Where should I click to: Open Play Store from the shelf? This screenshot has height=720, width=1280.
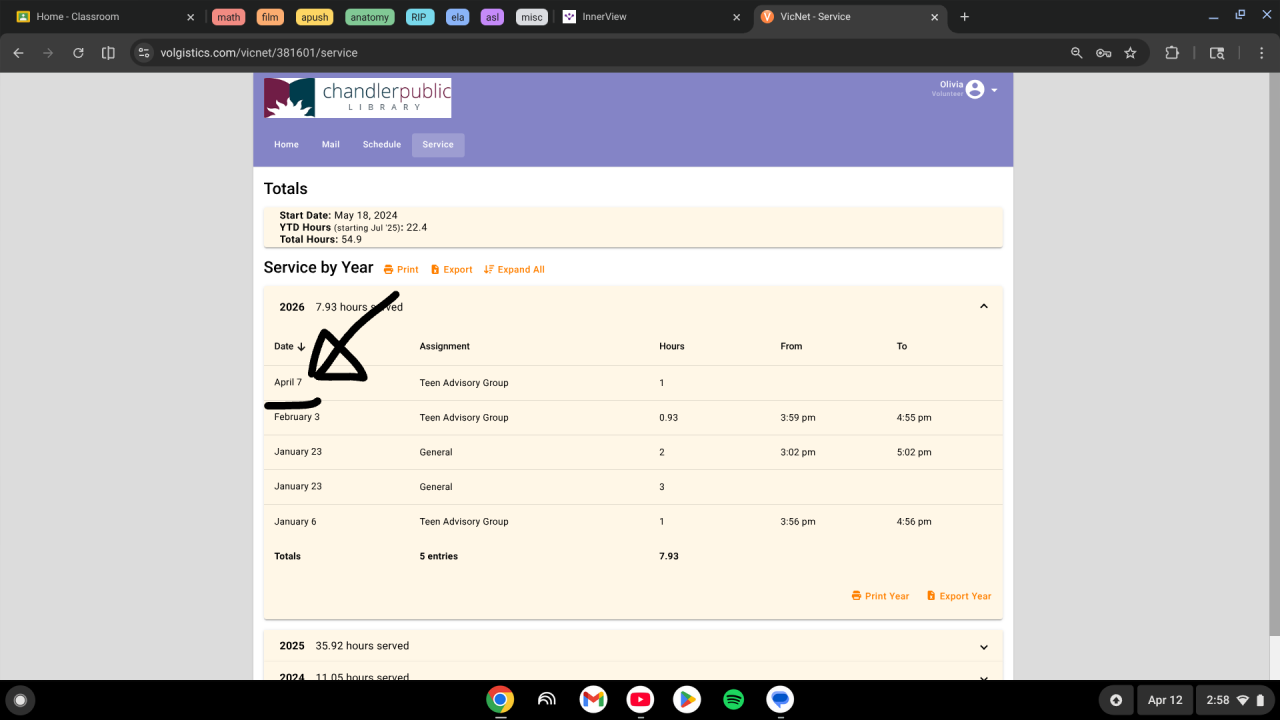[x=687, y=699]
